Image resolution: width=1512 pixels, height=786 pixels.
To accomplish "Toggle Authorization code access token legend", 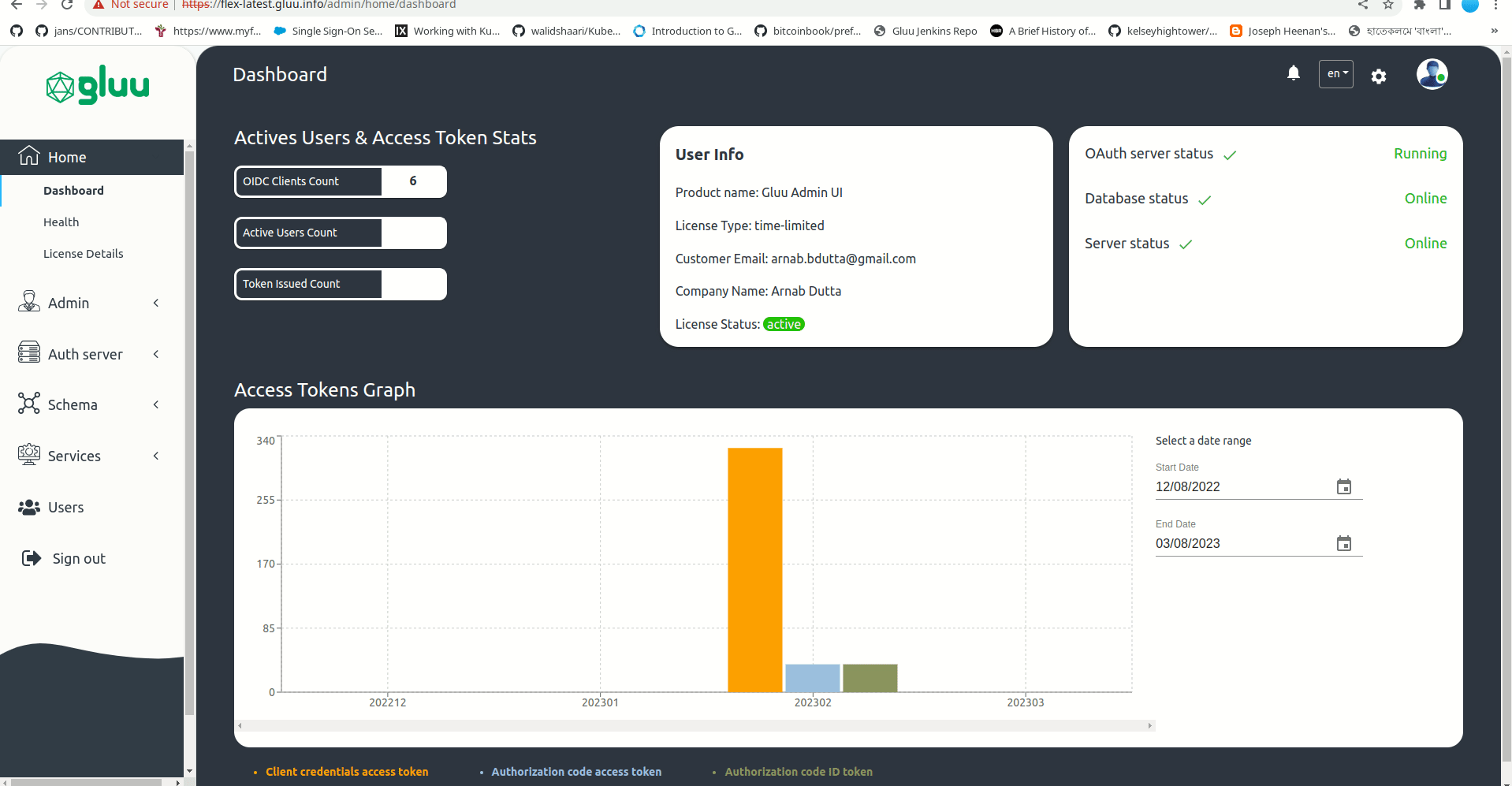I will 576,771.
